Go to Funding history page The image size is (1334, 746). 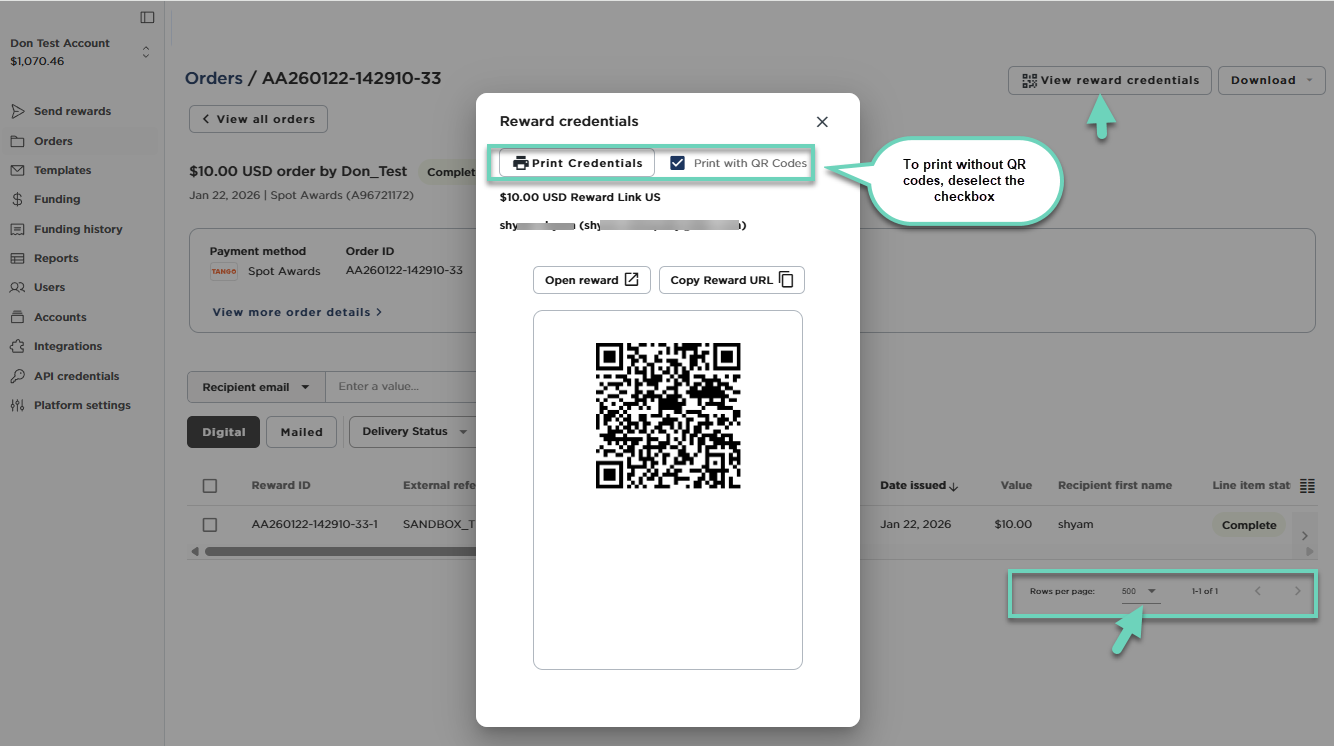click(78, 229)
